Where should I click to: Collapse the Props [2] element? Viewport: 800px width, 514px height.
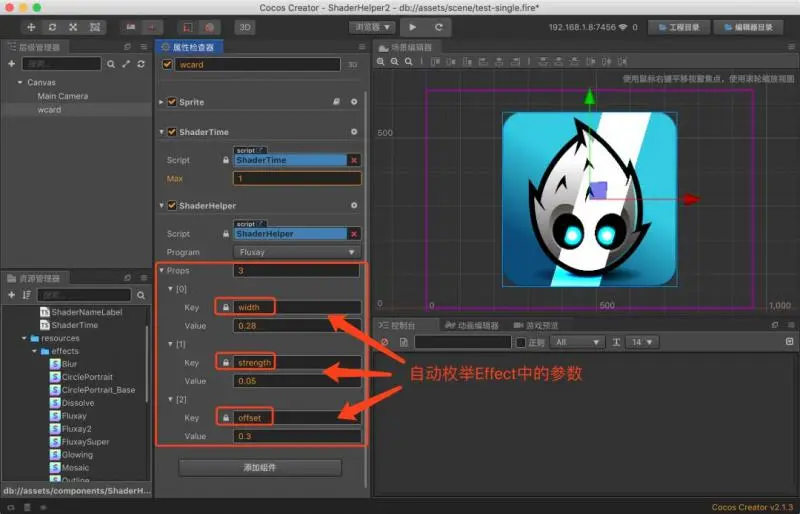[170, 399]
